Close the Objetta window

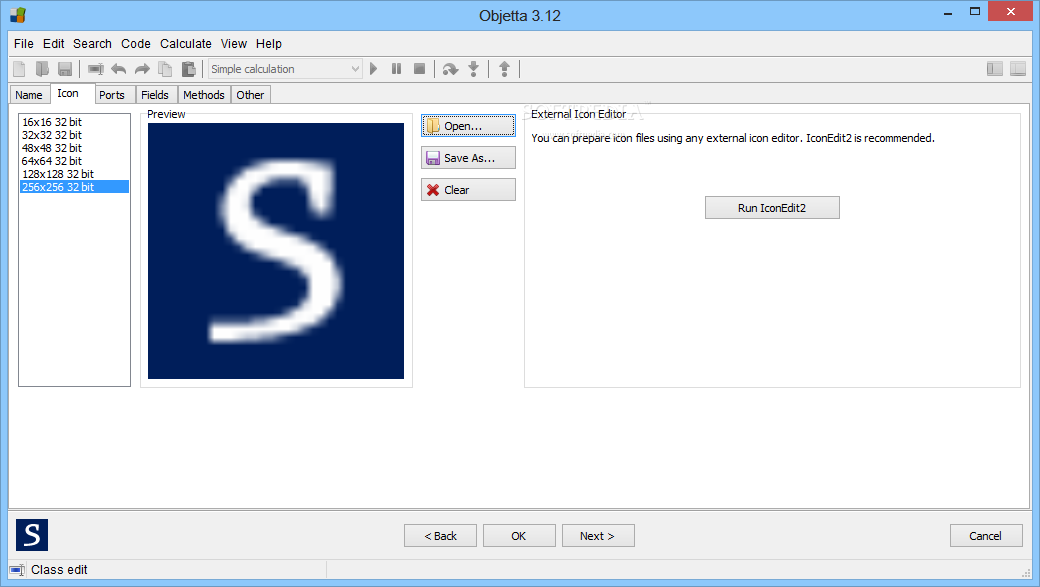tap(1011, 11)
